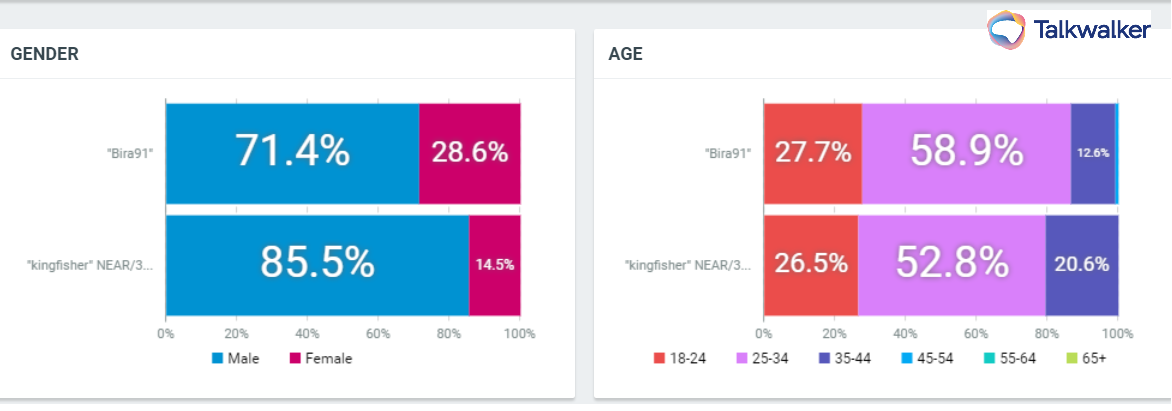Image resolution: width=1172 pixels, height=411 pixels.
Task: Select kingfisher 35-44 segment showing 20.6%
Action: pyautogui.click(x=1080, y=263)
